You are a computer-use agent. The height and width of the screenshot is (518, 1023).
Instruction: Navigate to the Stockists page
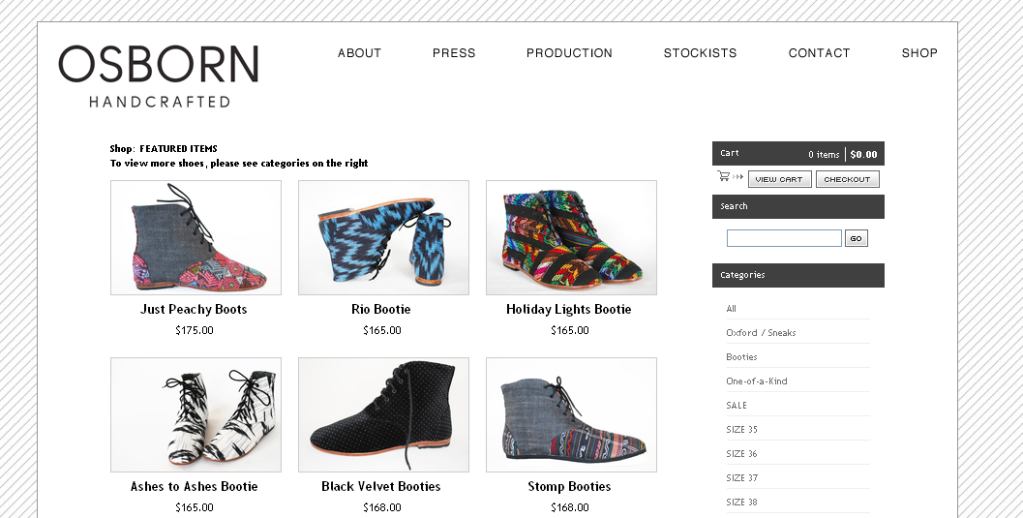pyautogui.click(x=700, y=53)
